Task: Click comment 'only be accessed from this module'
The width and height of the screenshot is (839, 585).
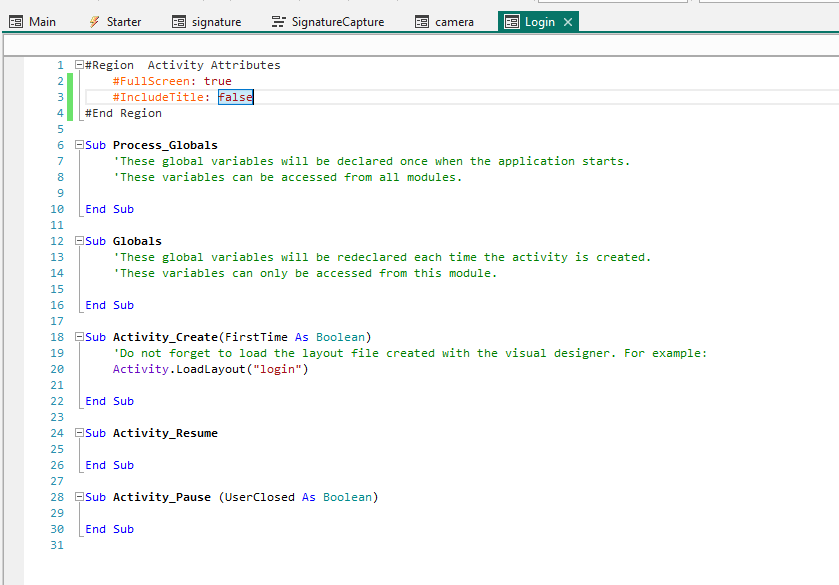Action: tap(305, 273)
